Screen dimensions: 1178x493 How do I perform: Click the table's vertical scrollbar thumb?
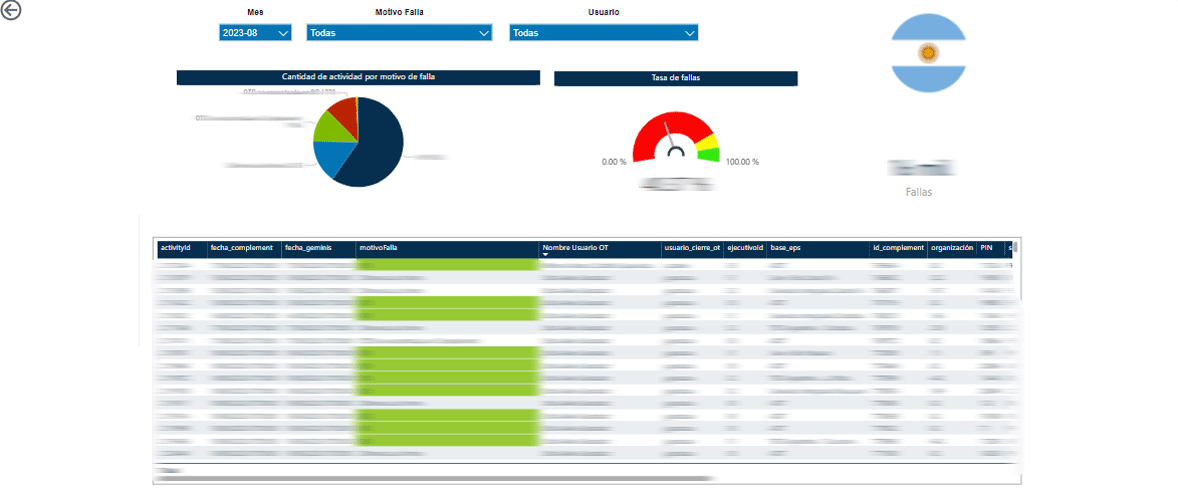[x=1016, y=246]
